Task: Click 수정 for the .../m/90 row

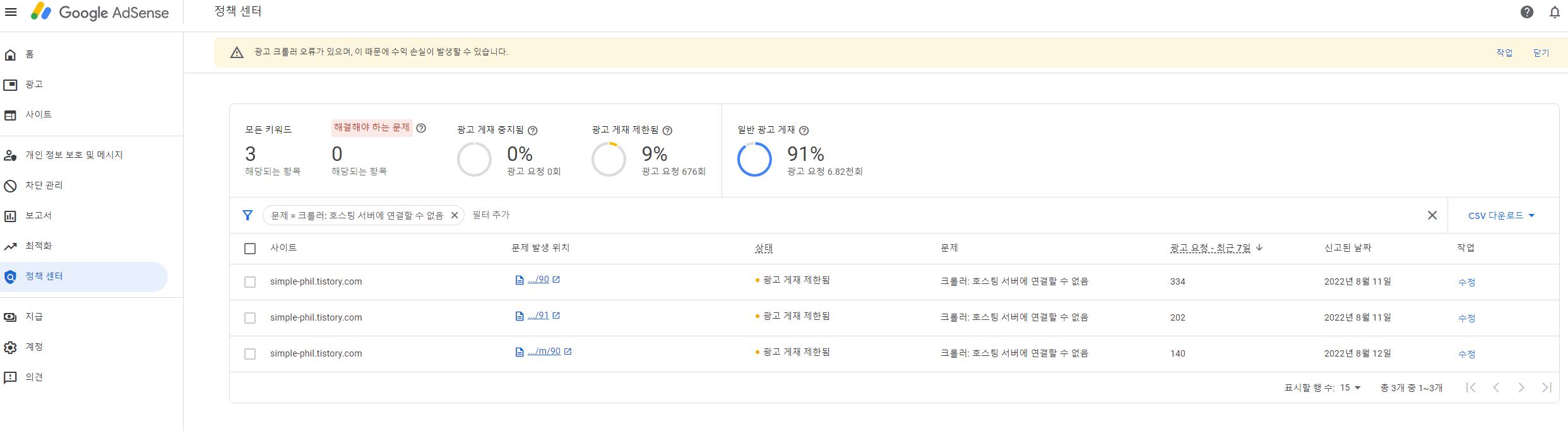Action: (x=1466, y=354)
